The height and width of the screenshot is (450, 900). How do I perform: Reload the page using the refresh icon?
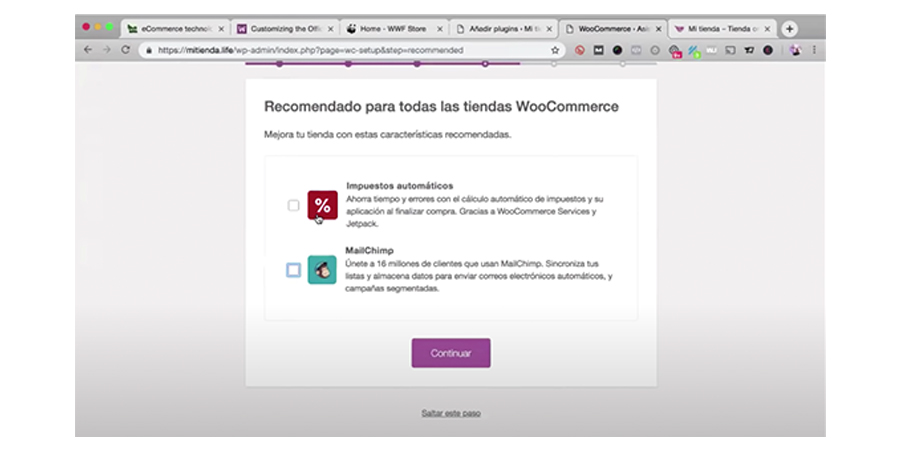point(126,49)
